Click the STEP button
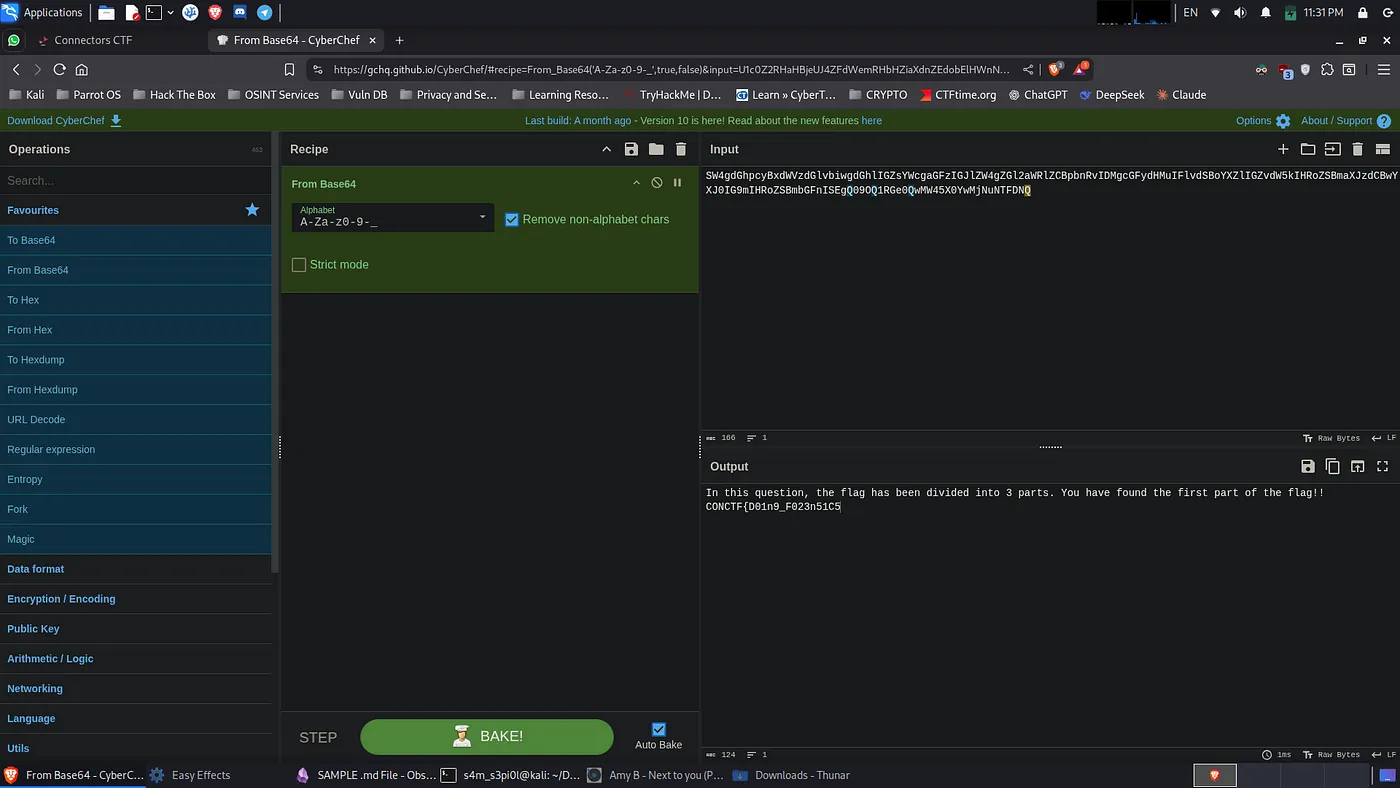This screenshot has width=1400, height=788. [x=318, y=737]
